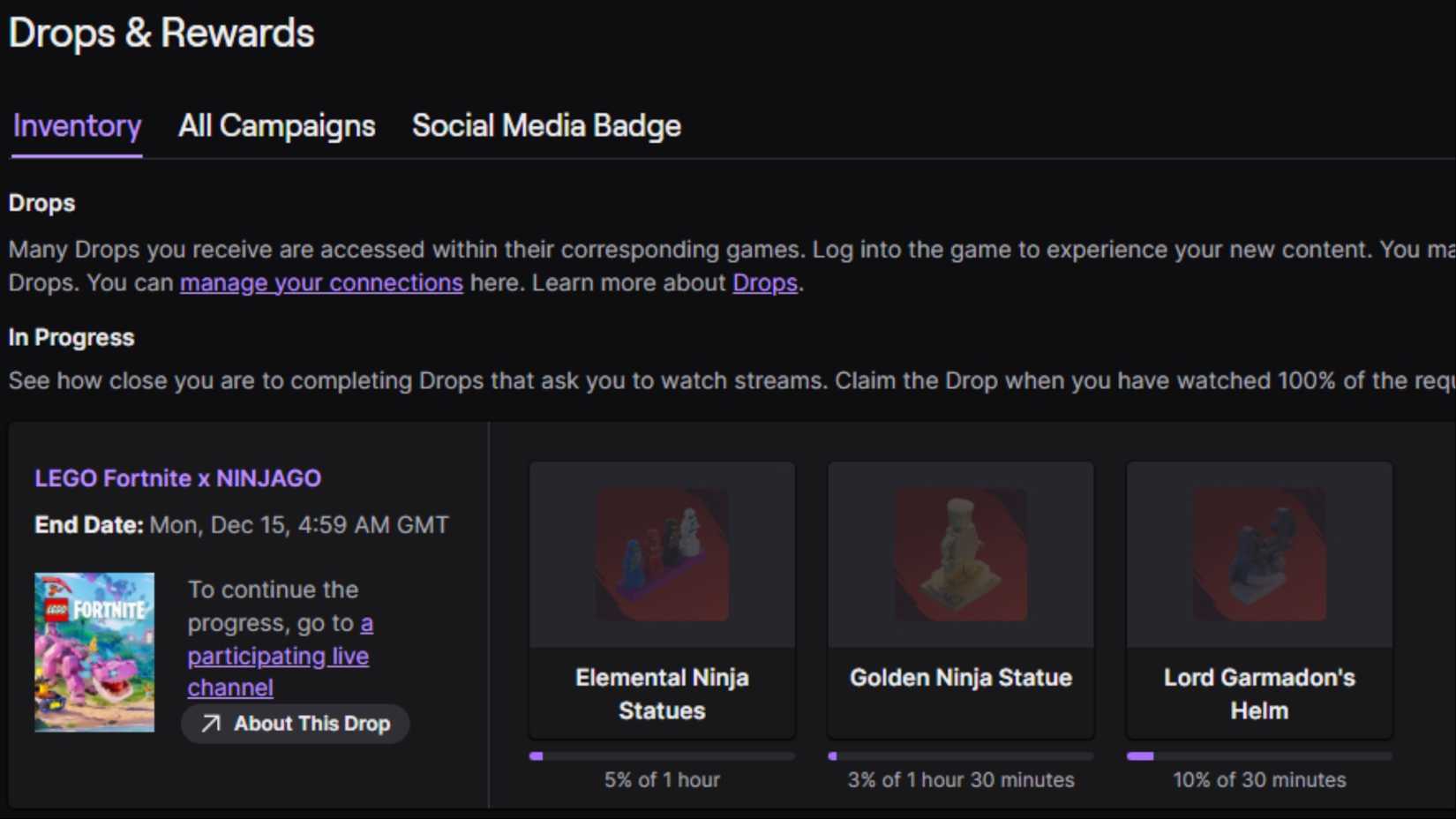This screenshot has width=1456, height=819.
Task: Open the LEGO Fortnite x NINJAGO campaign link
Action: [177, 477]
